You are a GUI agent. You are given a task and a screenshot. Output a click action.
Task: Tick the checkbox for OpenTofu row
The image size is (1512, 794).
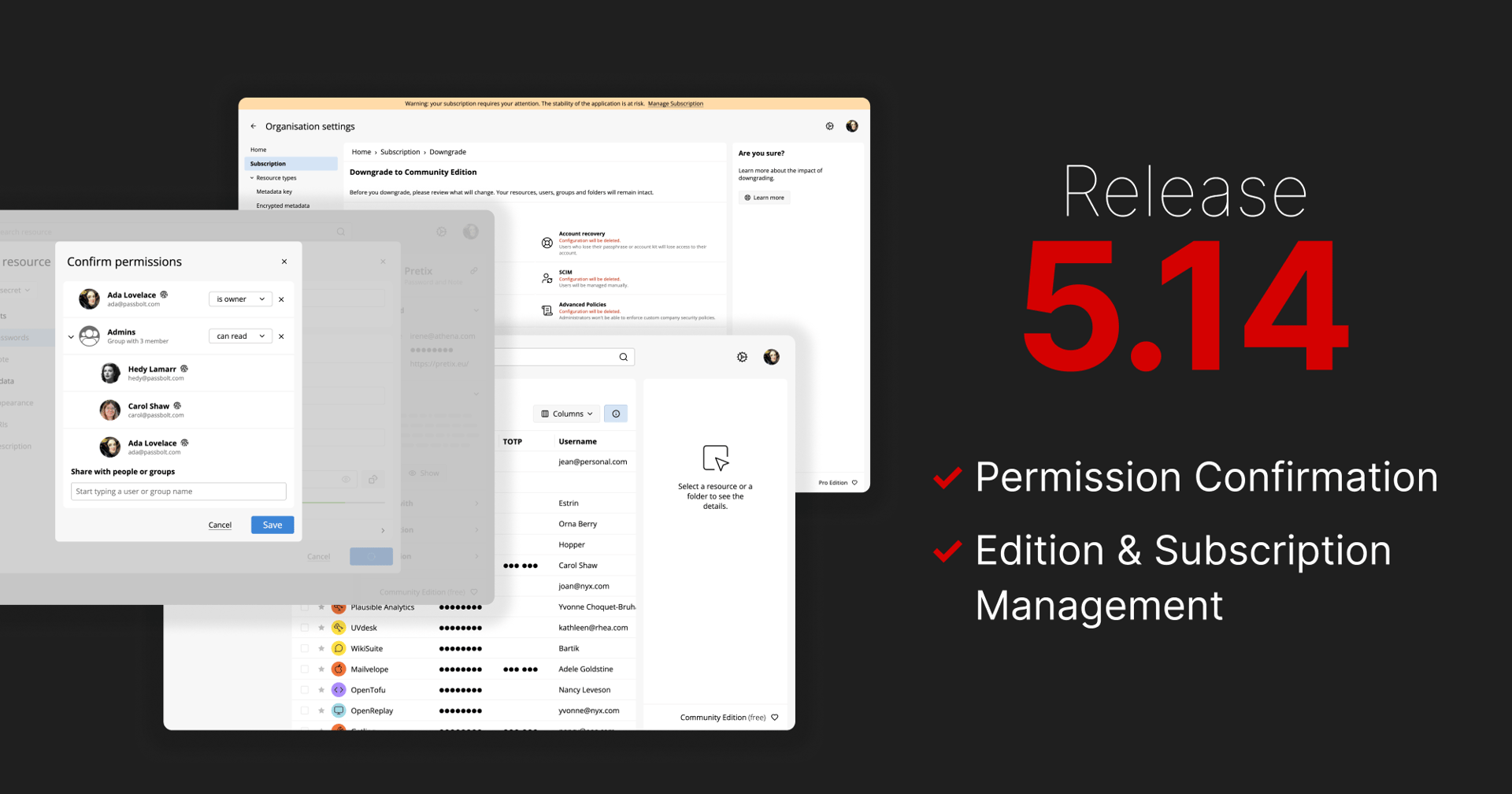coord(305,690)
